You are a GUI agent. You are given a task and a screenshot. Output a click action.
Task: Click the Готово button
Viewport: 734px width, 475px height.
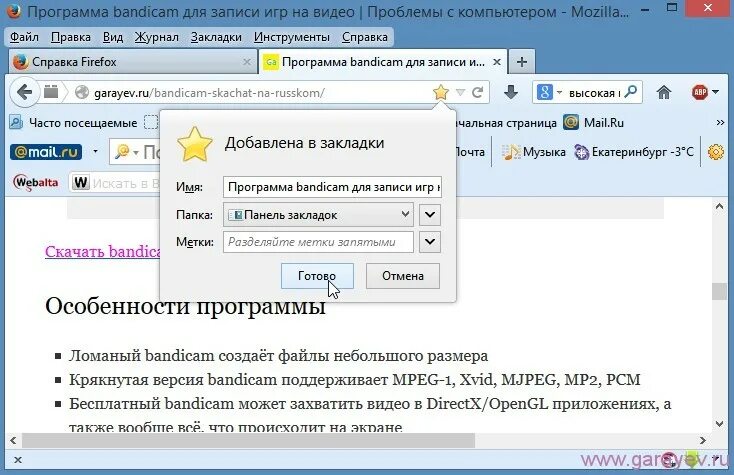[317, 276]
